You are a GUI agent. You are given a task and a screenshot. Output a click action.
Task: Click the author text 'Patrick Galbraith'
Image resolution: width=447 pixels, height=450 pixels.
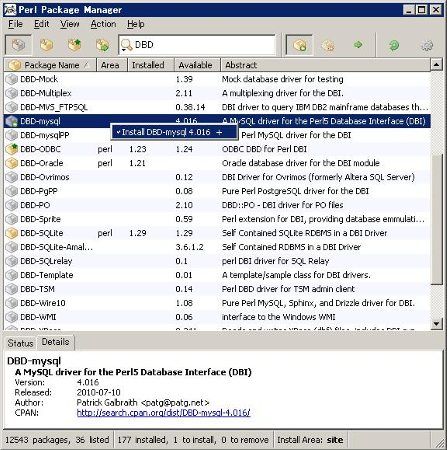point(107,403)
